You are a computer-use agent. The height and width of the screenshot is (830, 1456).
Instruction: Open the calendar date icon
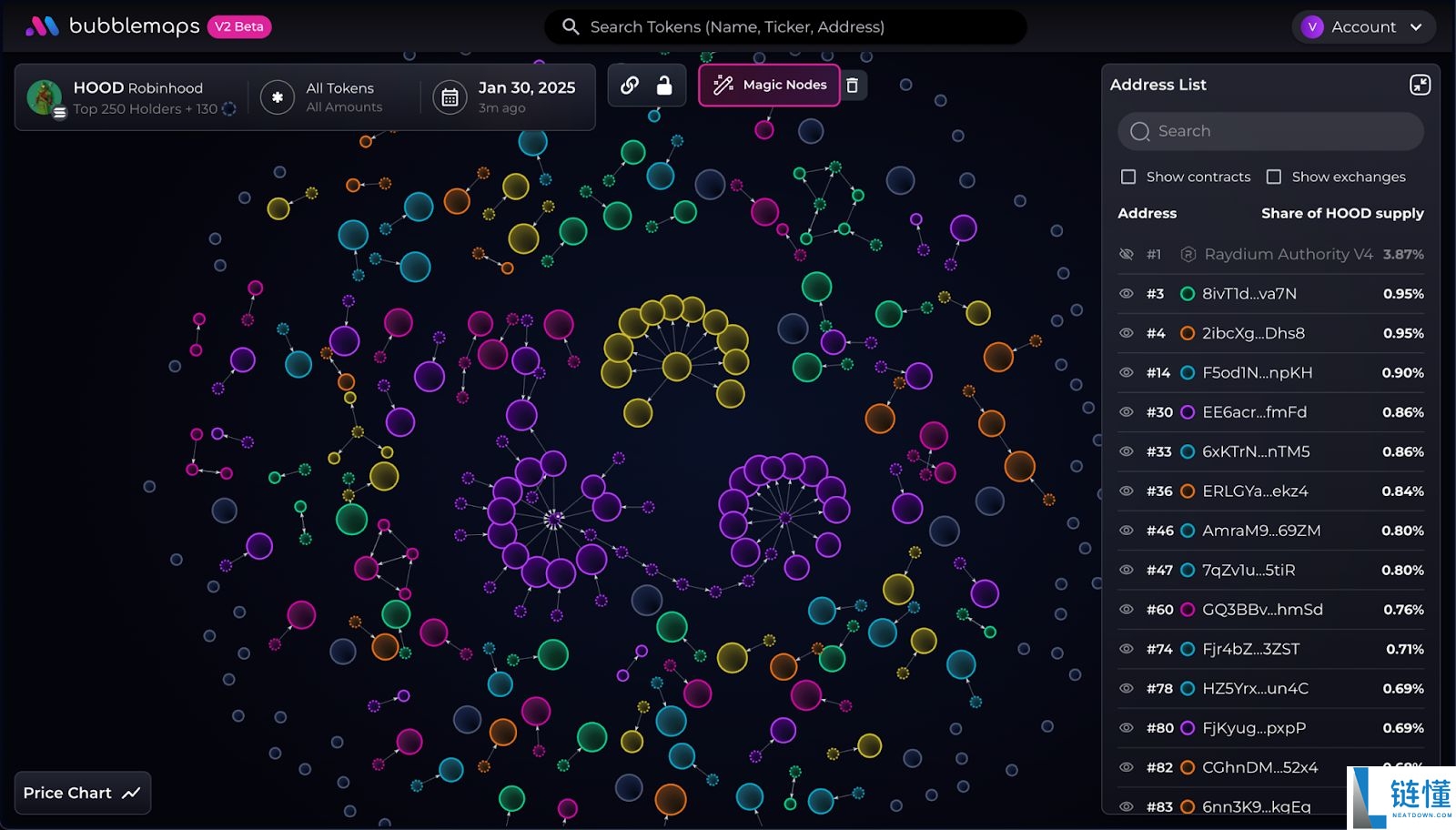pyautogui.click(x=450, y=97)
